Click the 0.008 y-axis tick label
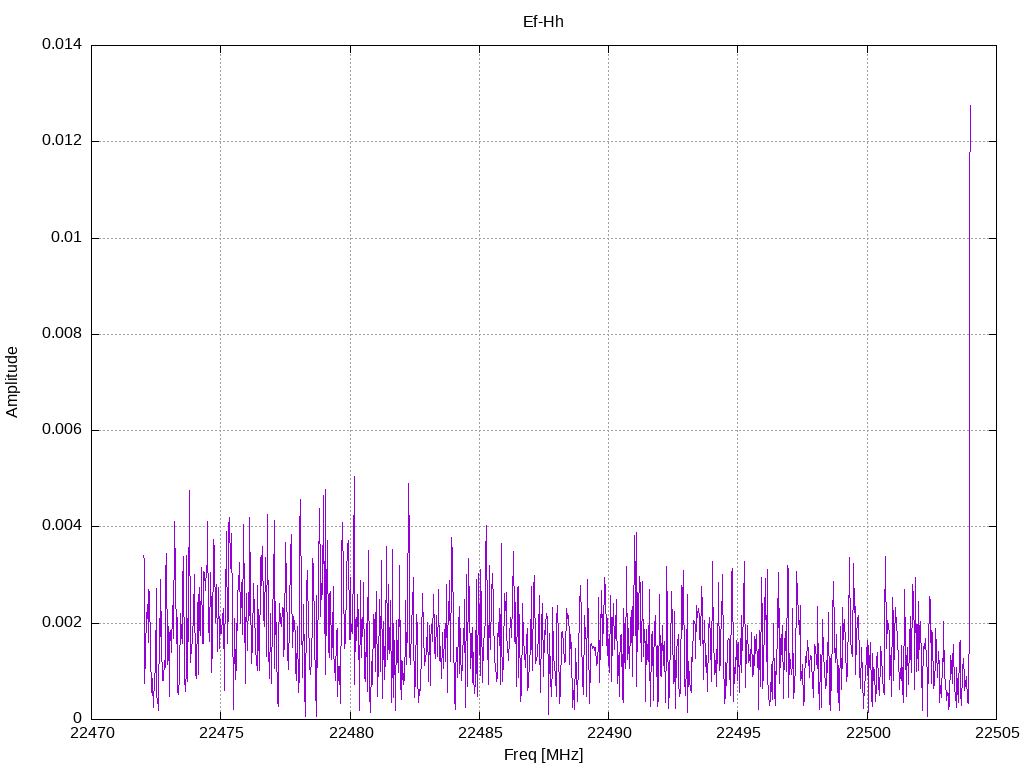Image resolution: width=1024 pixels, height=768 pixels. pos(61,334)
